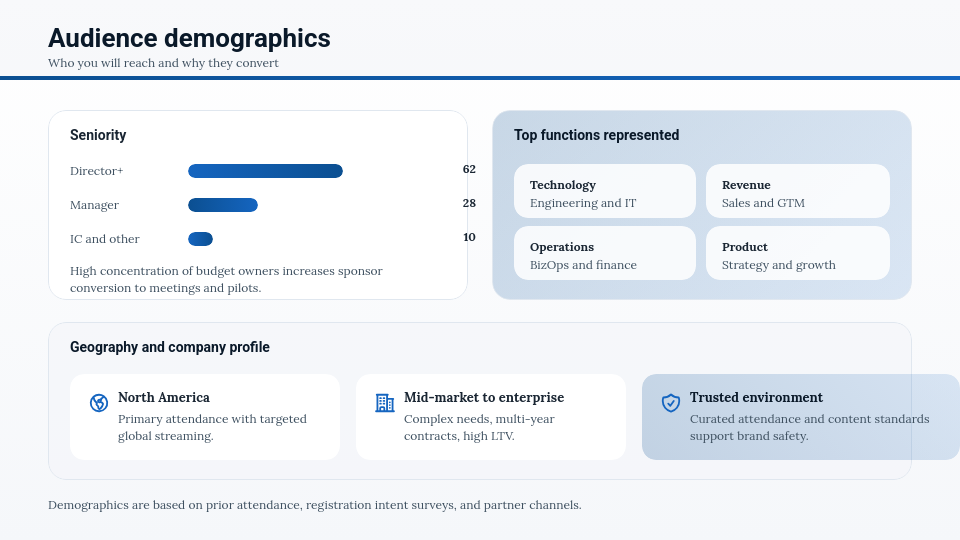Click the Top functions represented heading

click(x=596, y=135)
